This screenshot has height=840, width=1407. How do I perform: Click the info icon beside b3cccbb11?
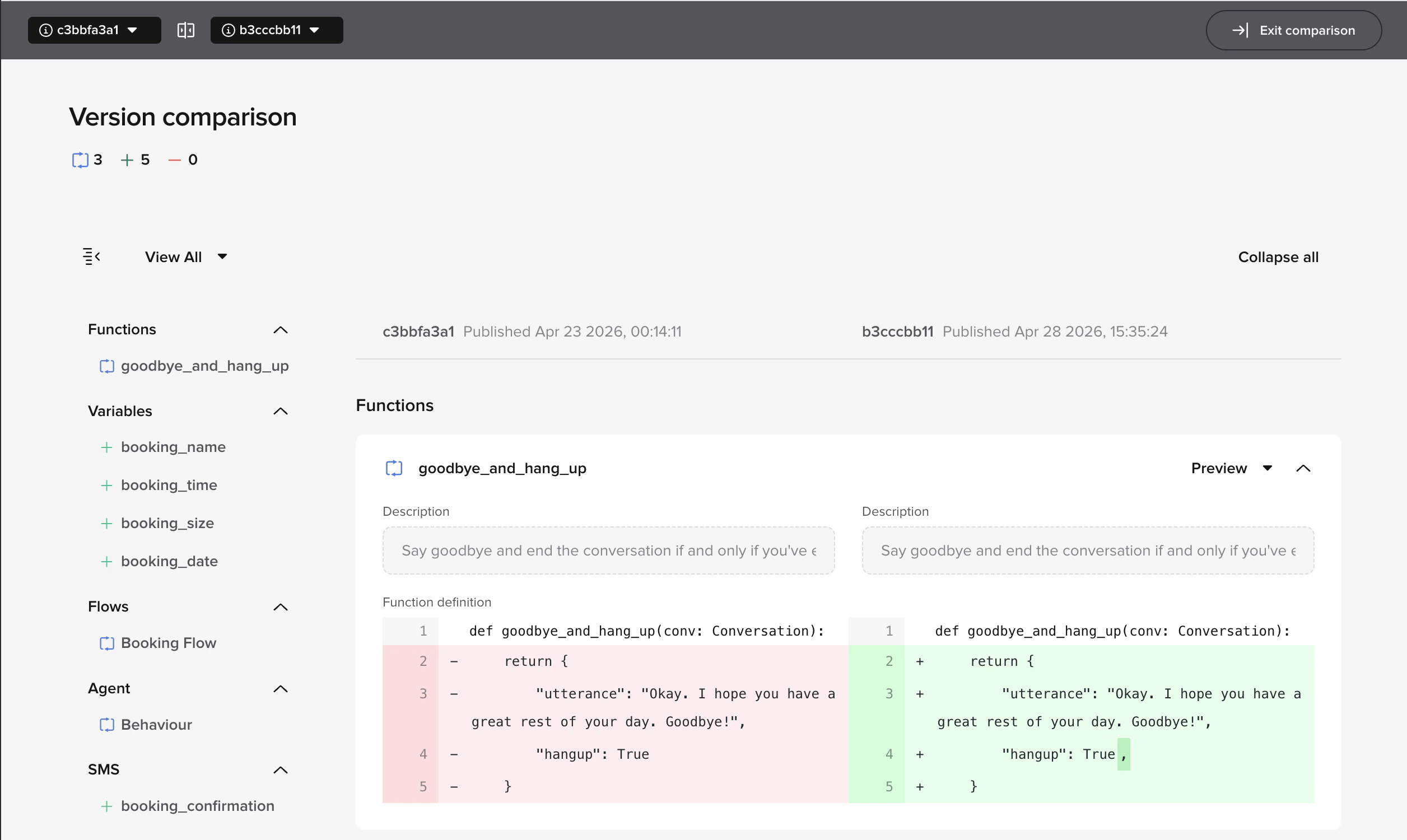pyautogui.click(x=228, y=30)
